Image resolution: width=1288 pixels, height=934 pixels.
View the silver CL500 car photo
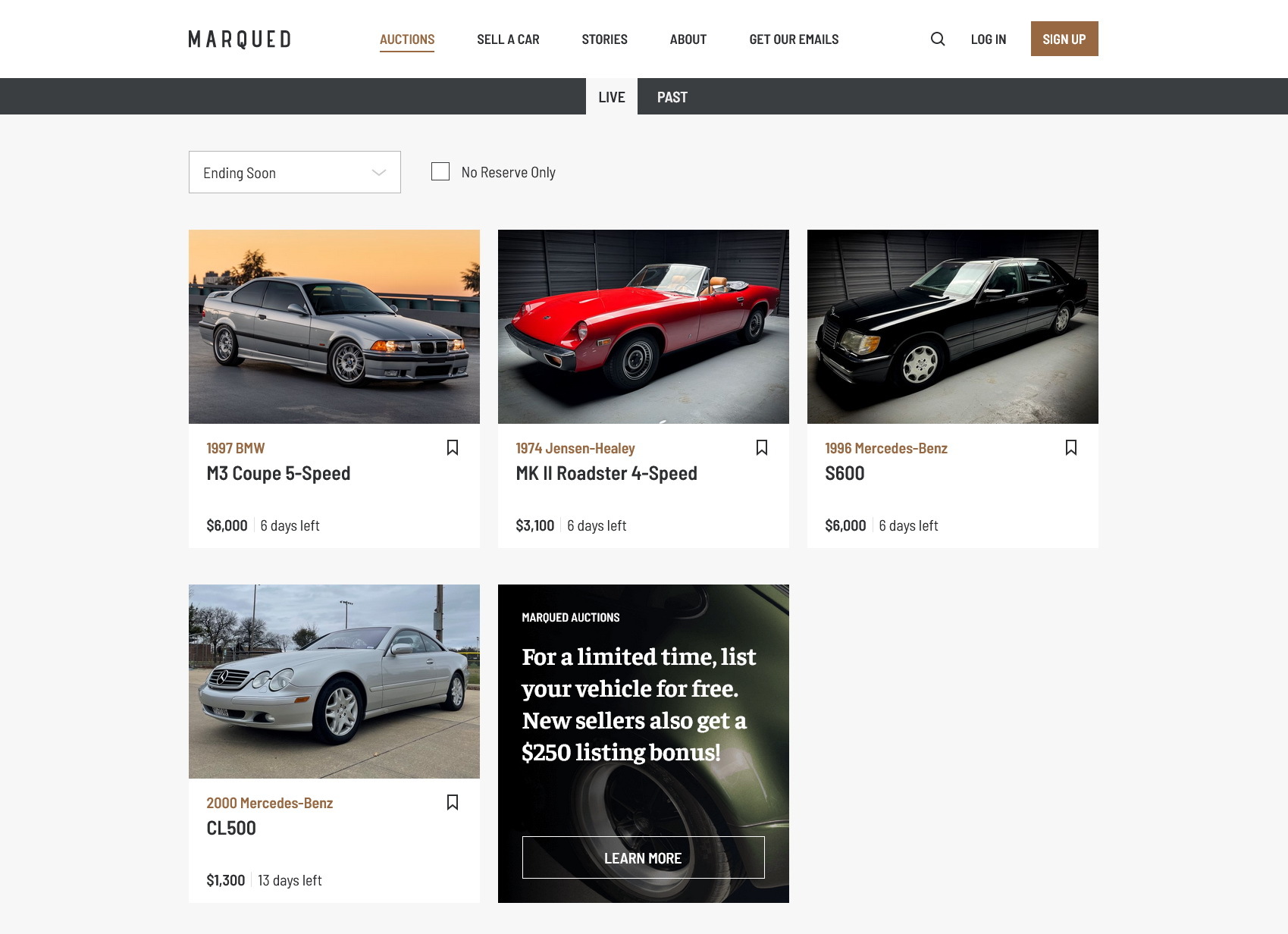[x=334, y=682]
